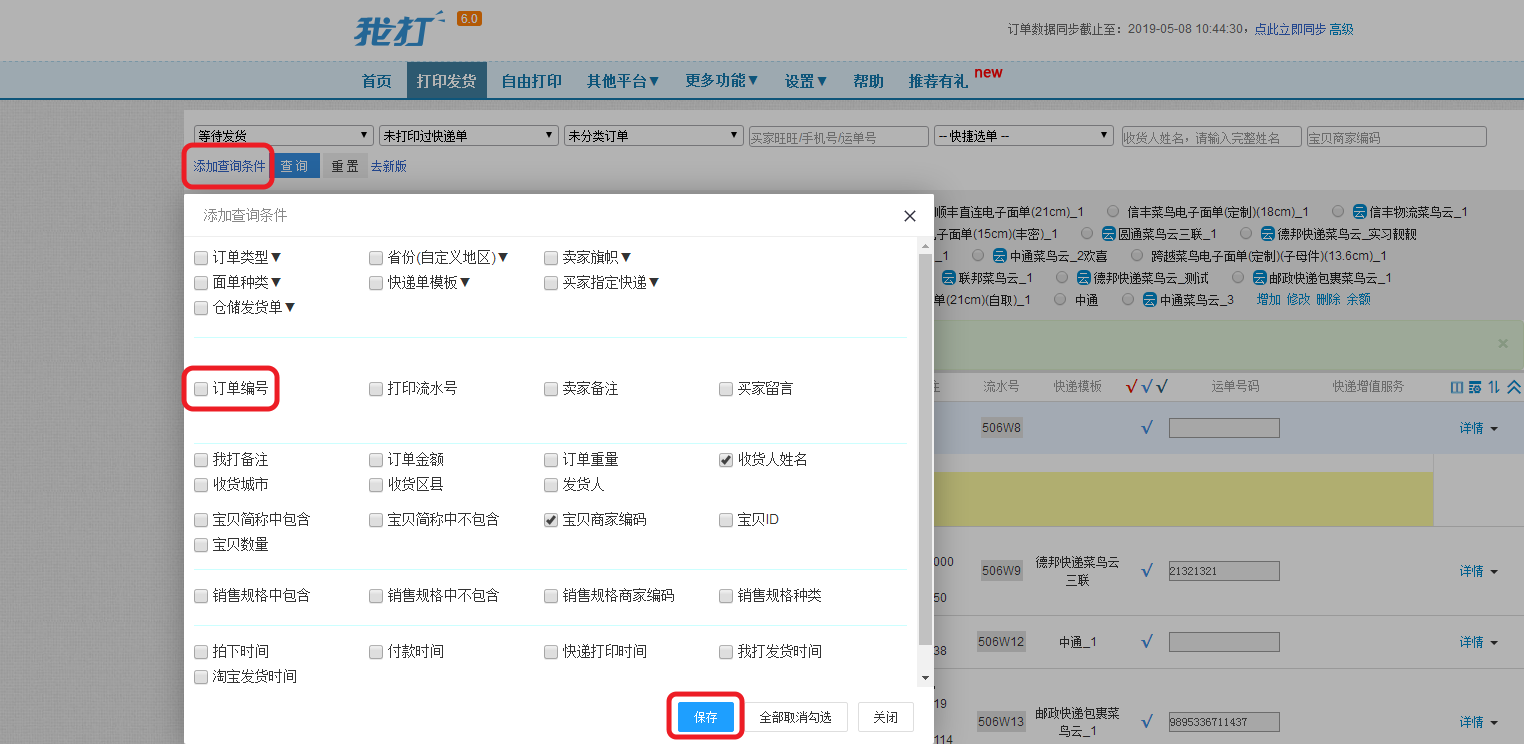Focus the 收货人姓名 search input
Viewport: 1524px width, 744px height.
[1212, 137]
